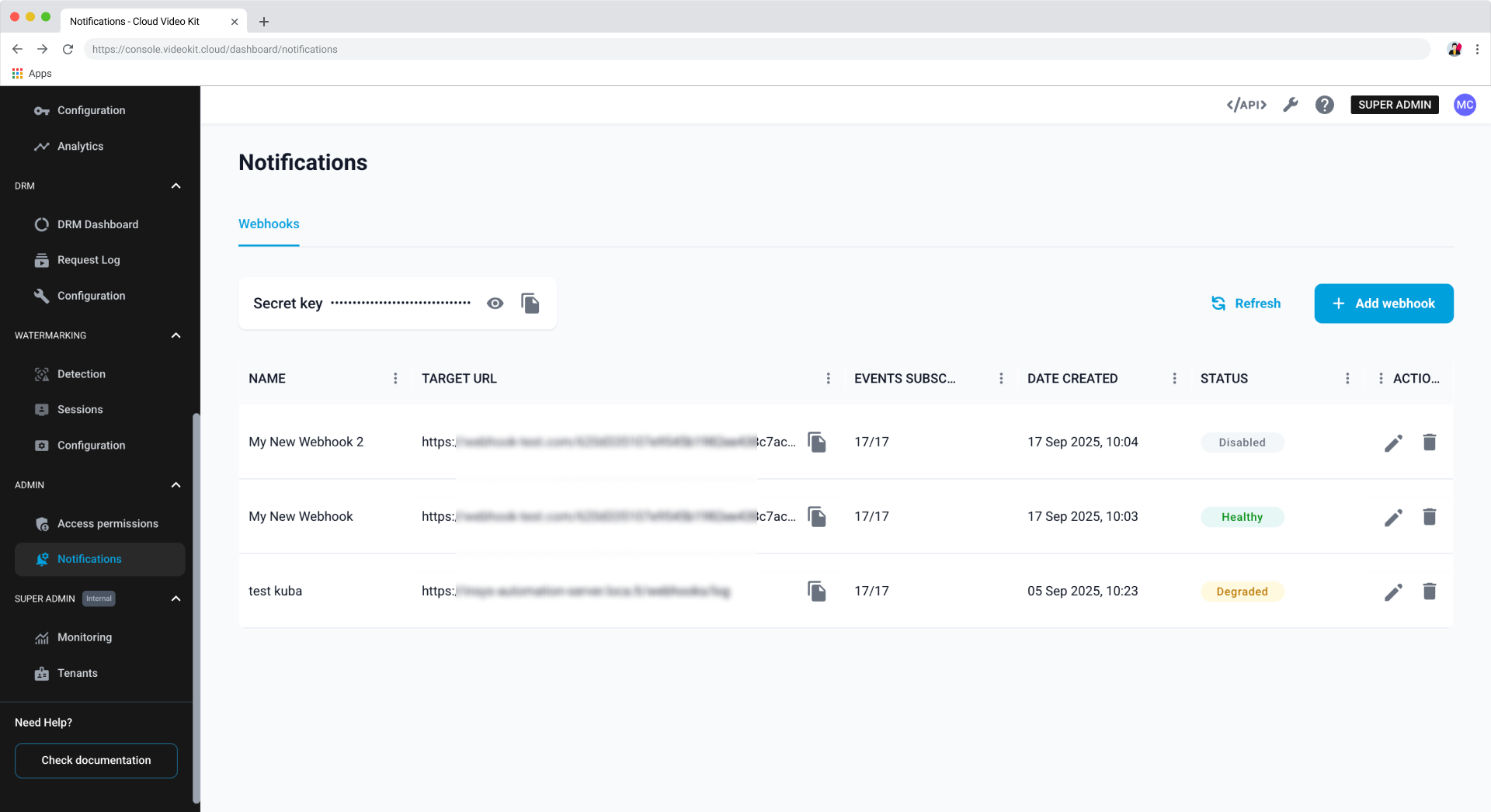Screen dimensions: 1491x812
Task: Switch to the Webhooks tab
Action: 268,224
